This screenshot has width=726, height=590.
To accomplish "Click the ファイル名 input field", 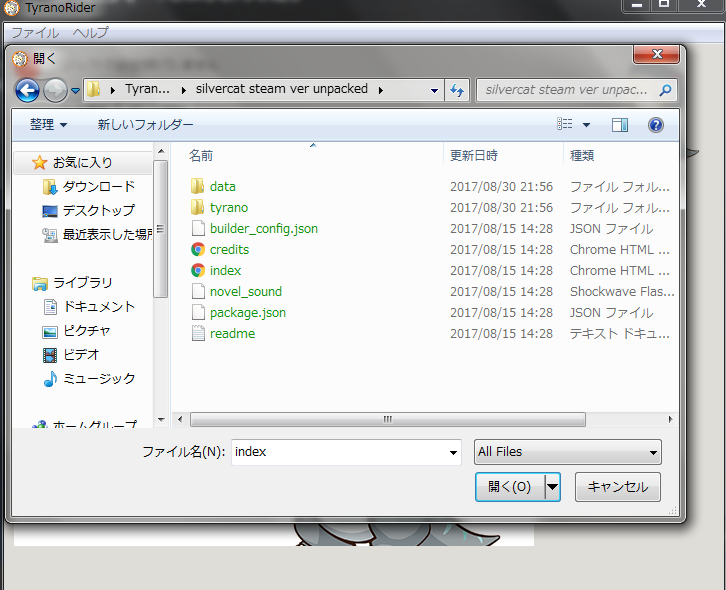I will point(338,452).
